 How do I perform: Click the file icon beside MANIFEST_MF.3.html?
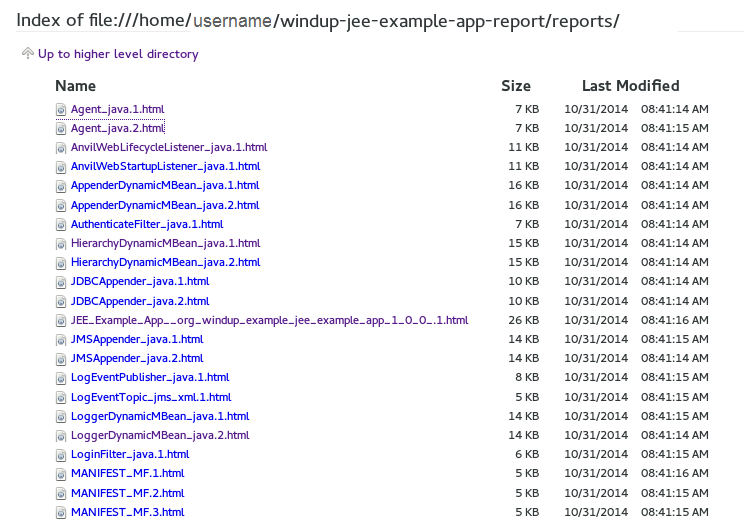61,512
